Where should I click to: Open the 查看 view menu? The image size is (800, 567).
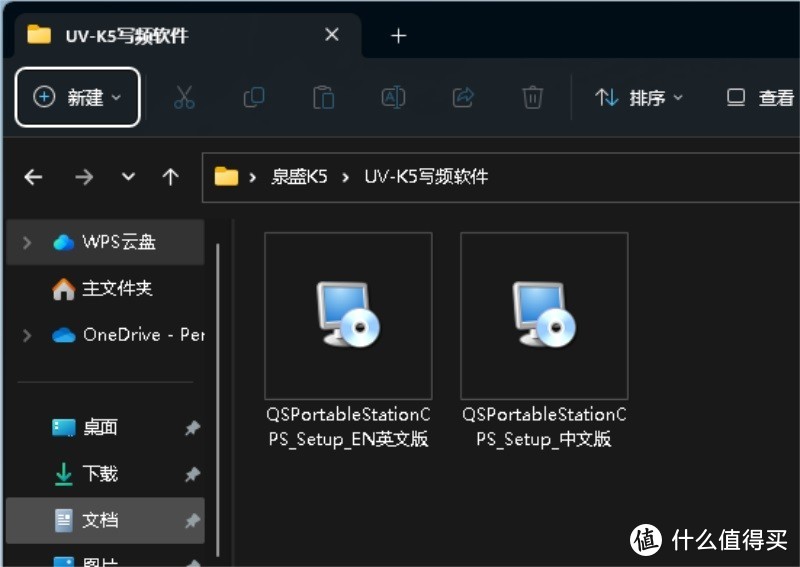(761, 97)
